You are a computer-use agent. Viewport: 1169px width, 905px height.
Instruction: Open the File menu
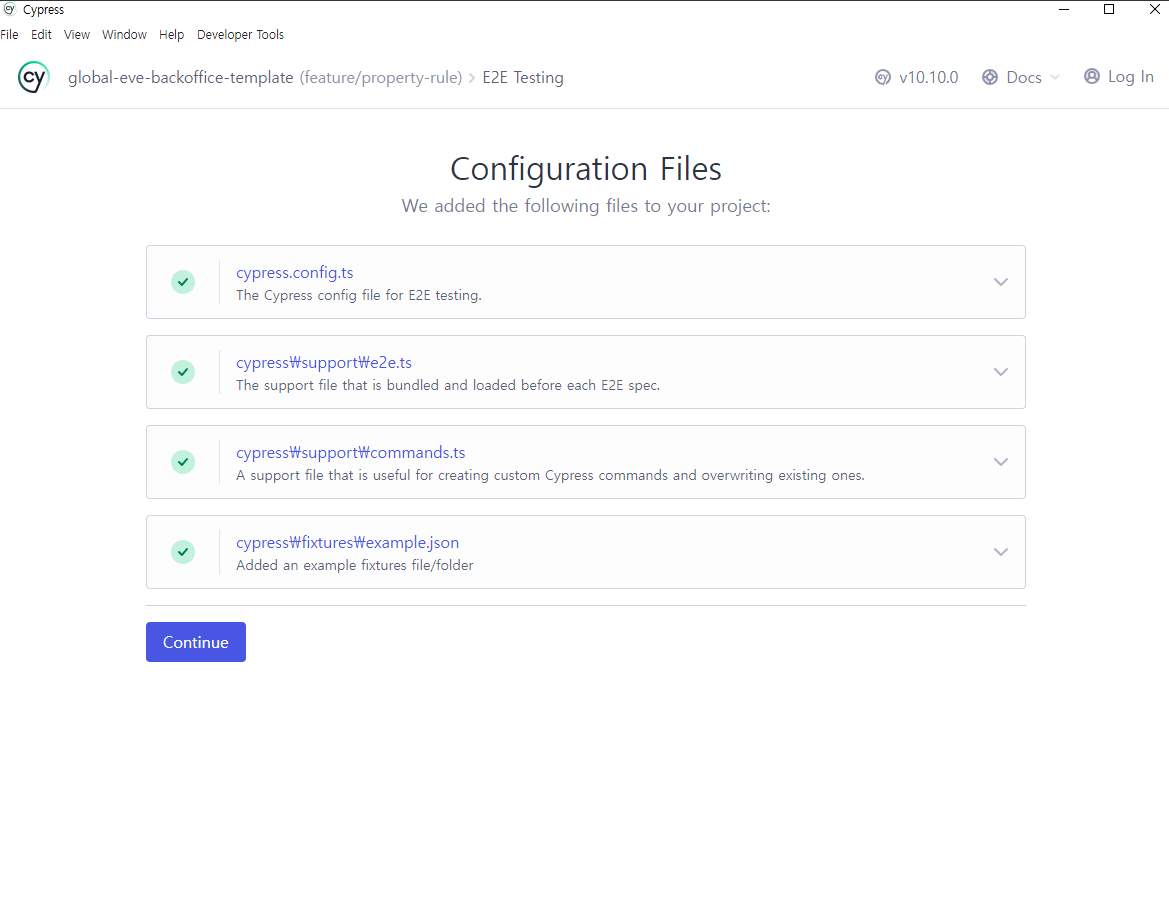click(x=10, y=35)
